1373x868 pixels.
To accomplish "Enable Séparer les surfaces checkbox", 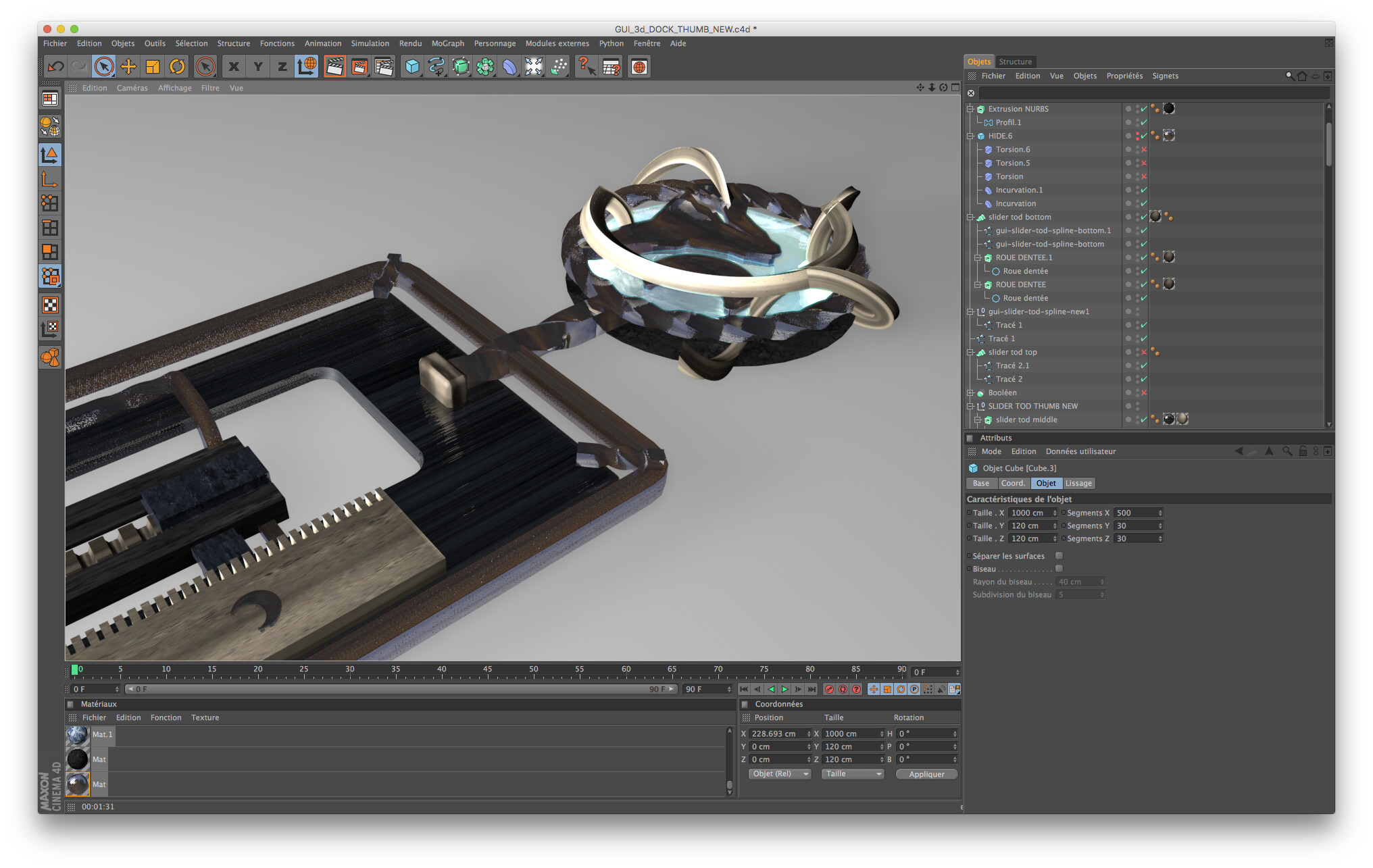I will click(1059, 556).
